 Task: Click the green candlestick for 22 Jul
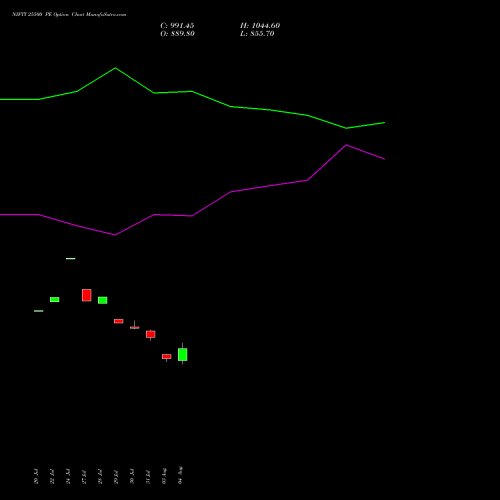click(55, 300)
